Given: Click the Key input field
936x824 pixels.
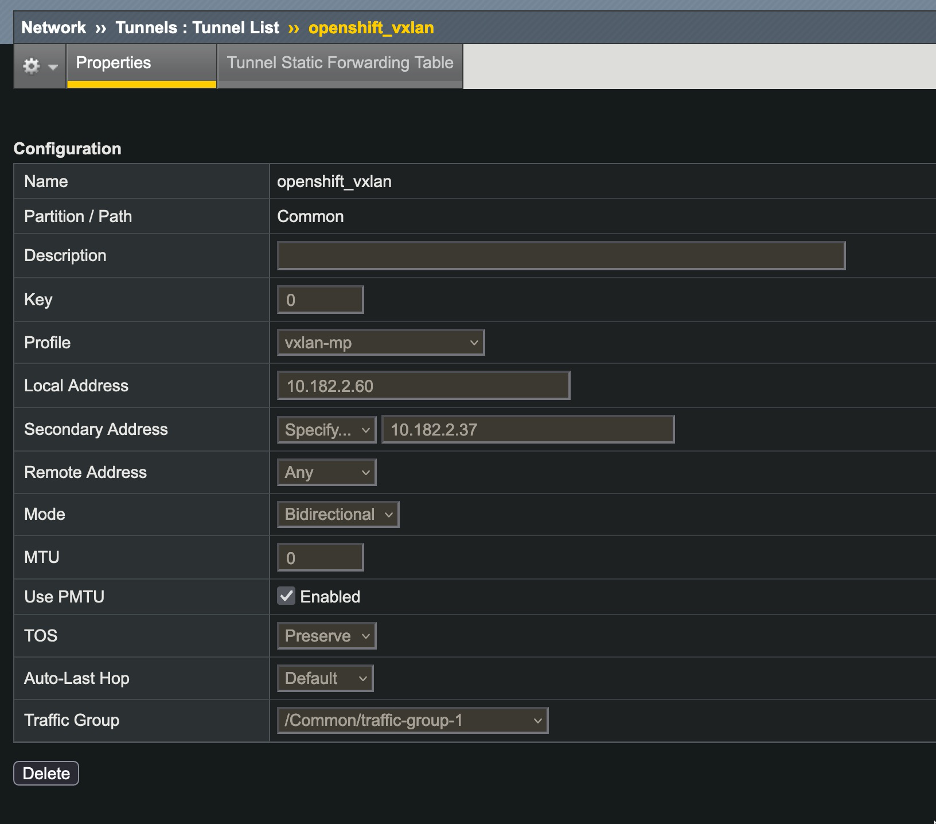Looking at the screenshot, I should point(319,300).
